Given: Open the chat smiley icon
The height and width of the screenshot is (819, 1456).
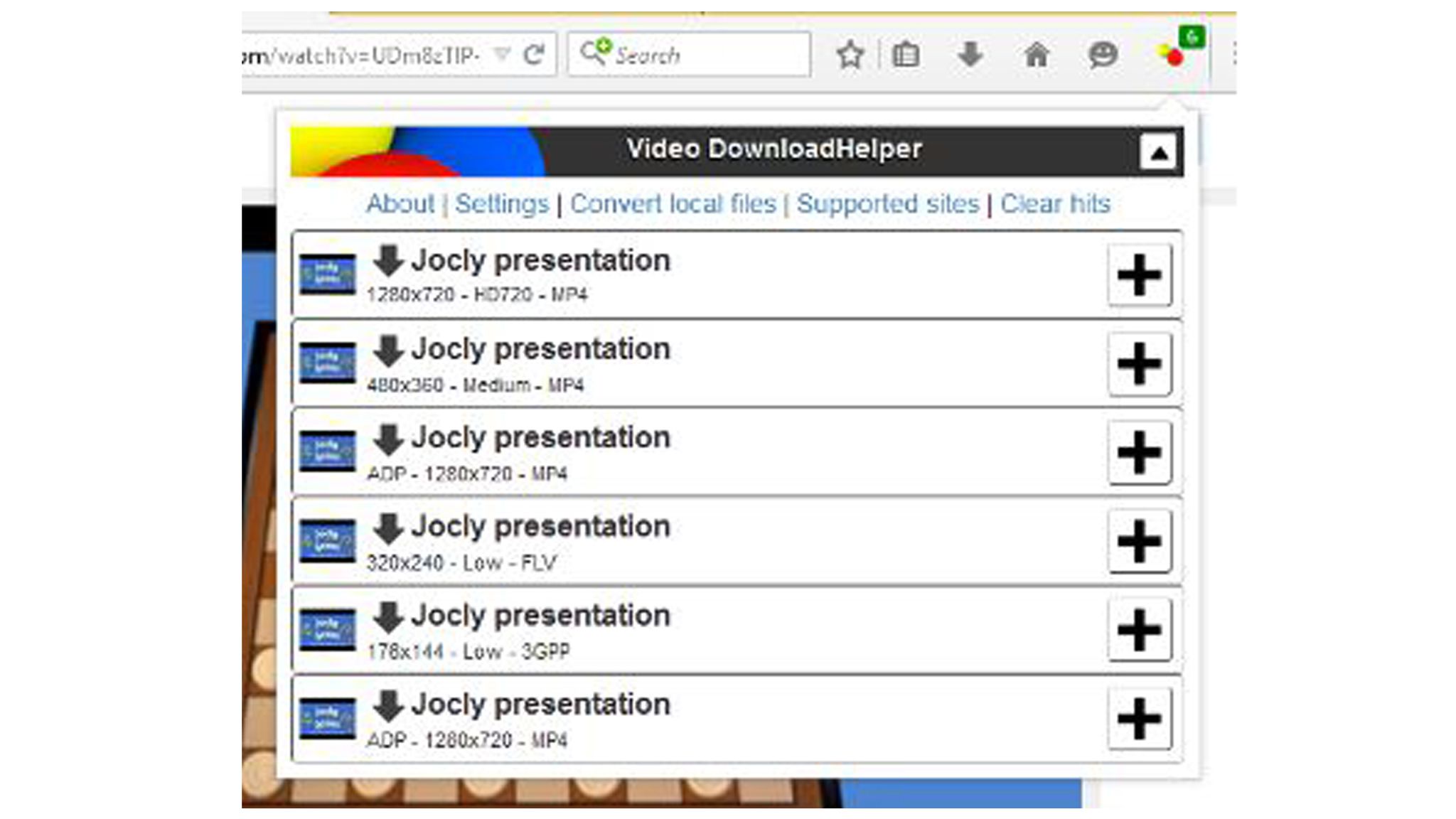Looking at the screenshot, I should [x=1102, y=55].
